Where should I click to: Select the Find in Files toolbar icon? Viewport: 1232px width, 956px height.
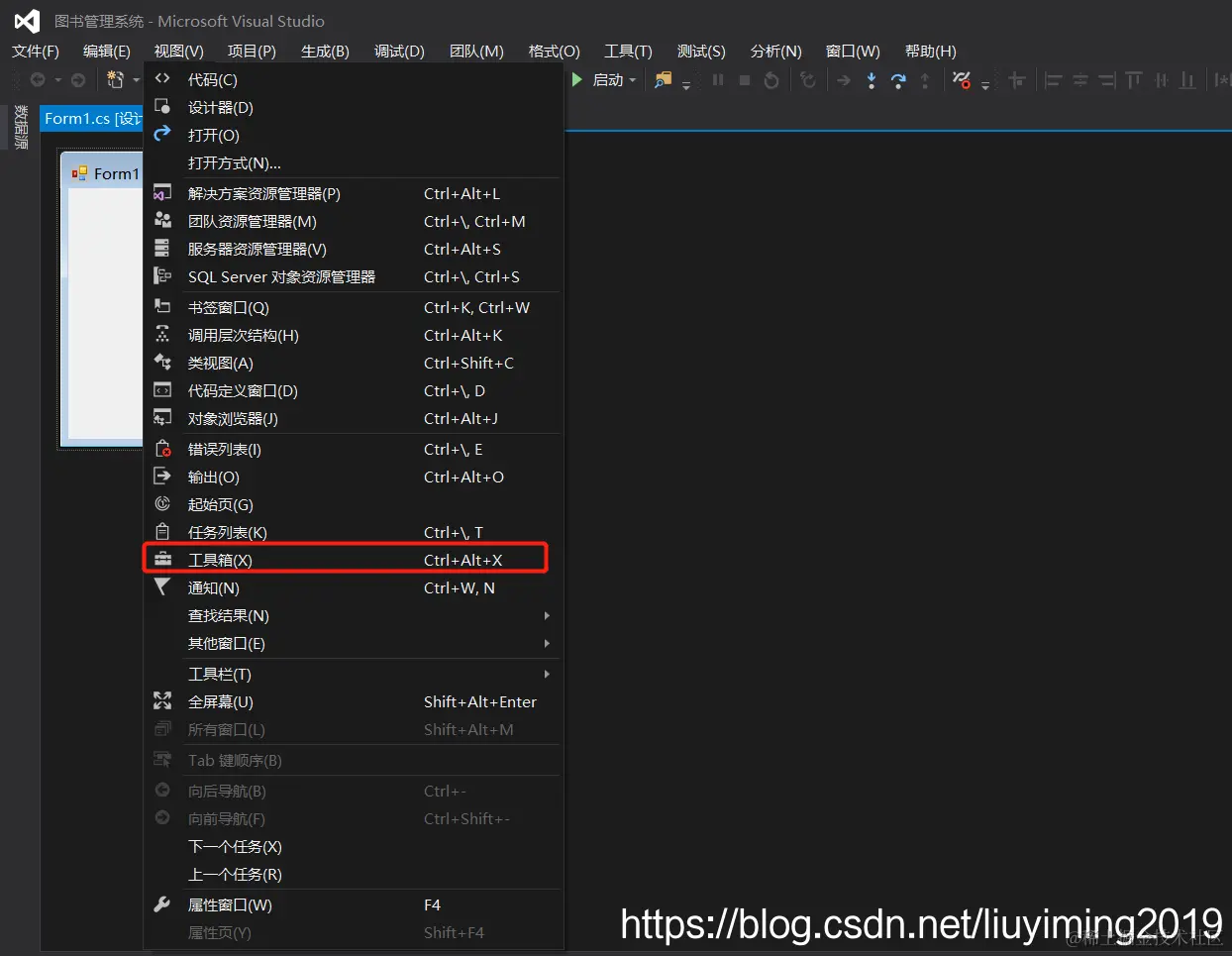pos(665,80)
